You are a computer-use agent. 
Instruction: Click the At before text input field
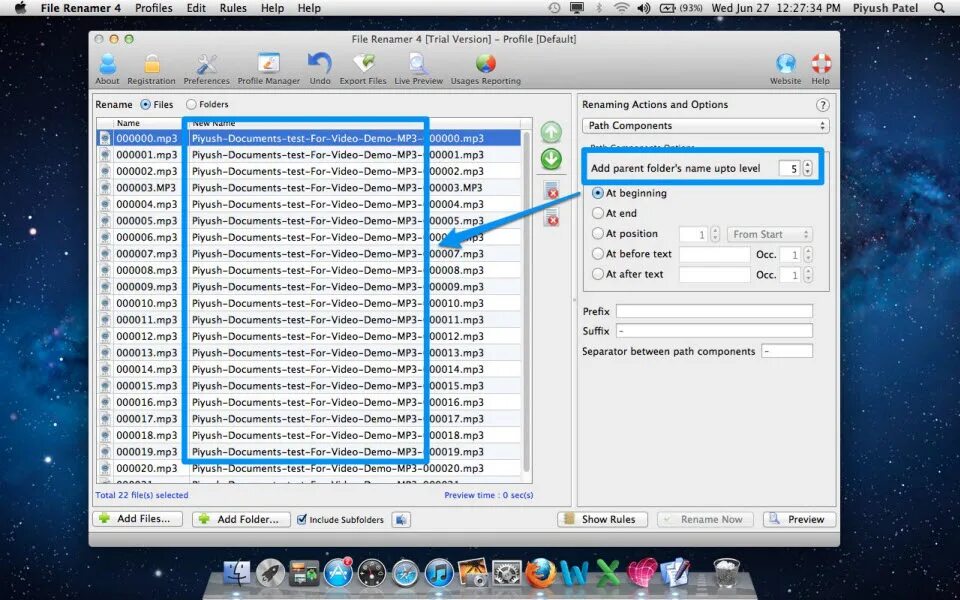tap(714, 255)
